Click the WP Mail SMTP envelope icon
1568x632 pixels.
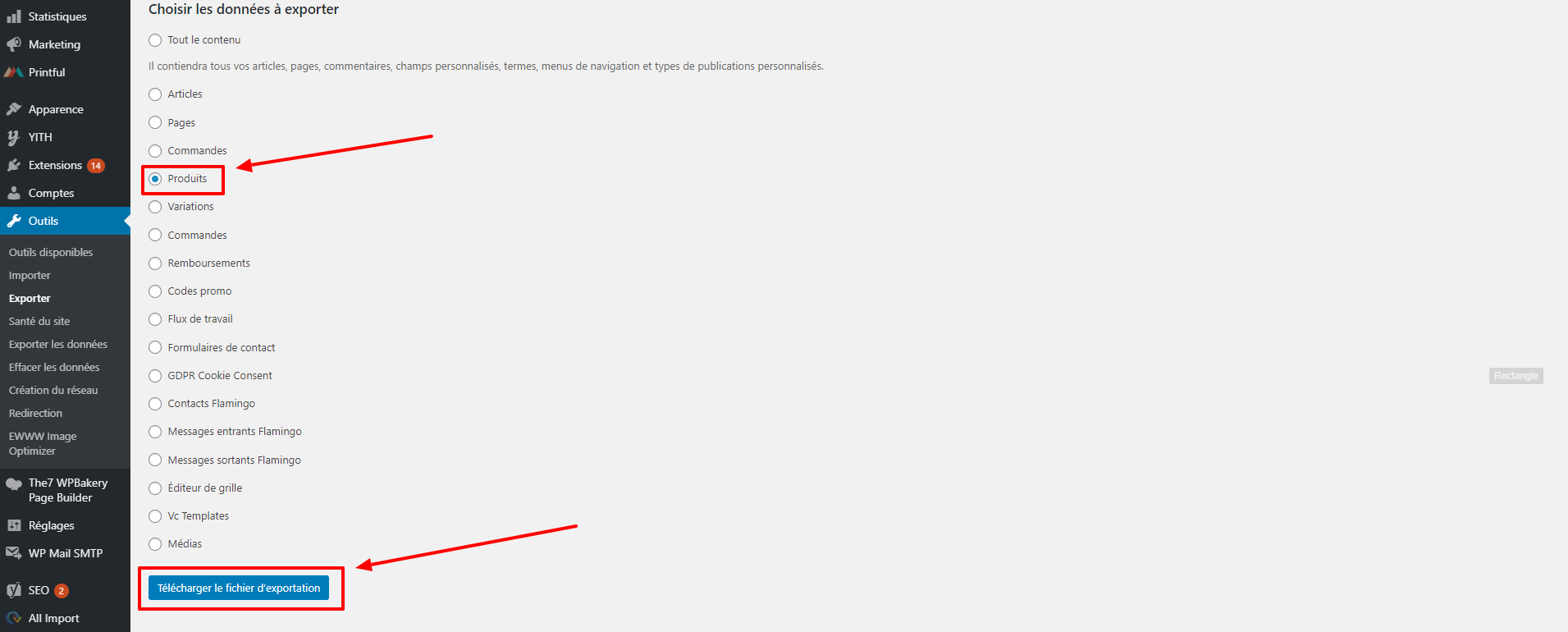pyautogui.click(x=14, y=553)
